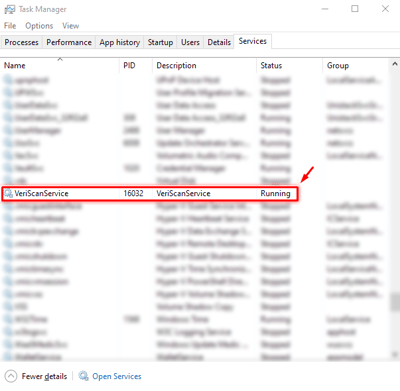Switch to the Processes tab

(x=21, y=42)
